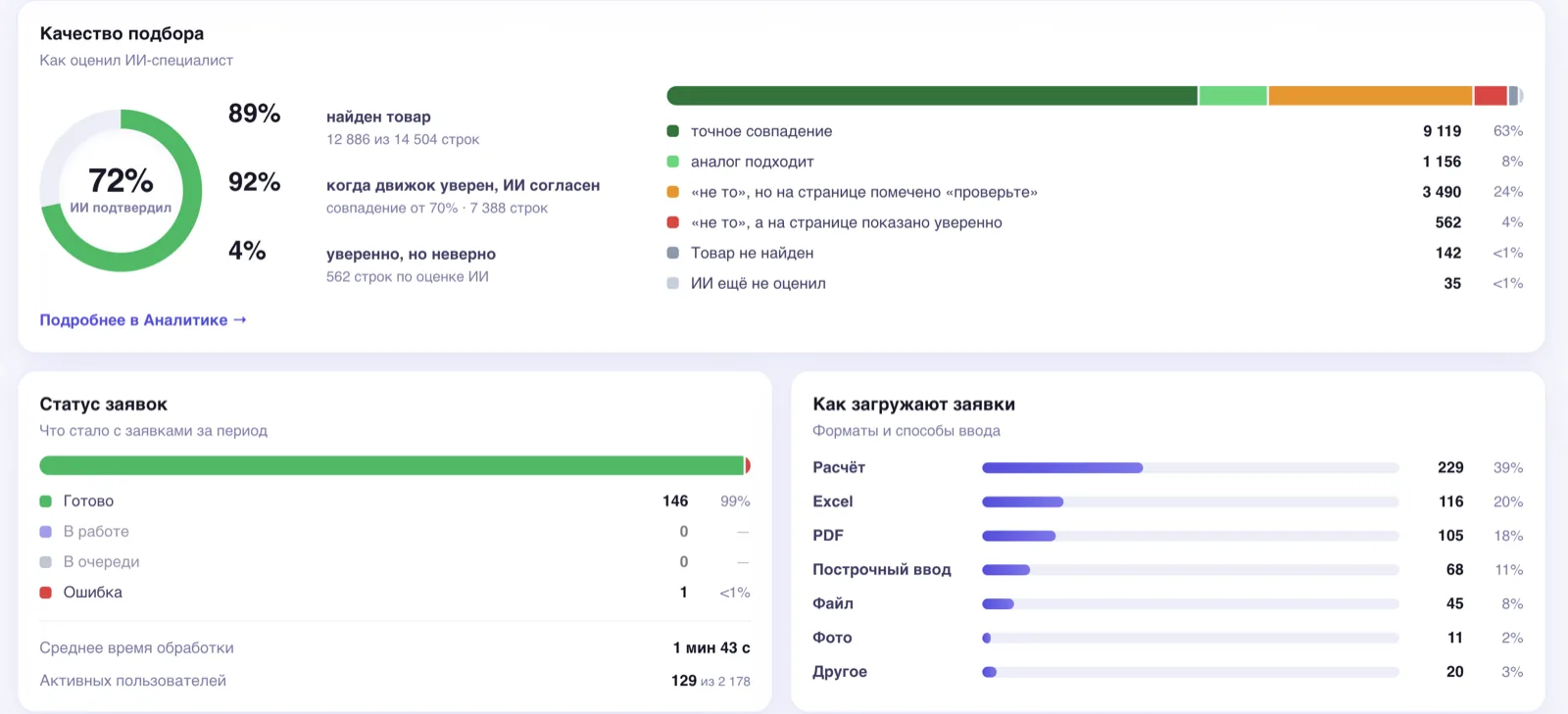This screenshot has width=1568, height=714.
Task: Click the 'Статус заявок' heading
Action: [103, 405]
